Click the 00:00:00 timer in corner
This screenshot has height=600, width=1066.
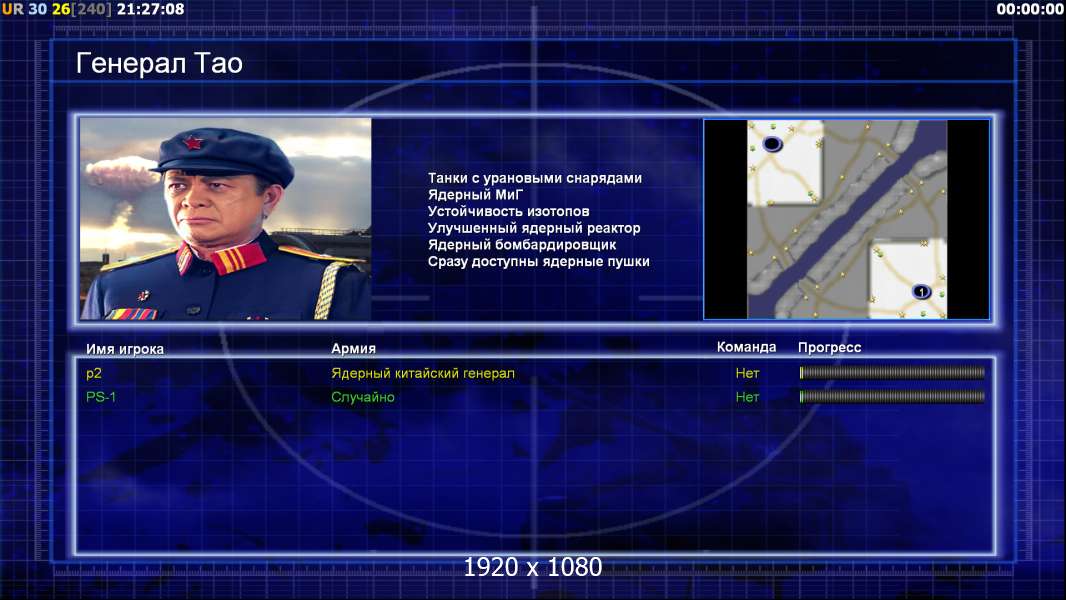click(x=1030, y=9)
